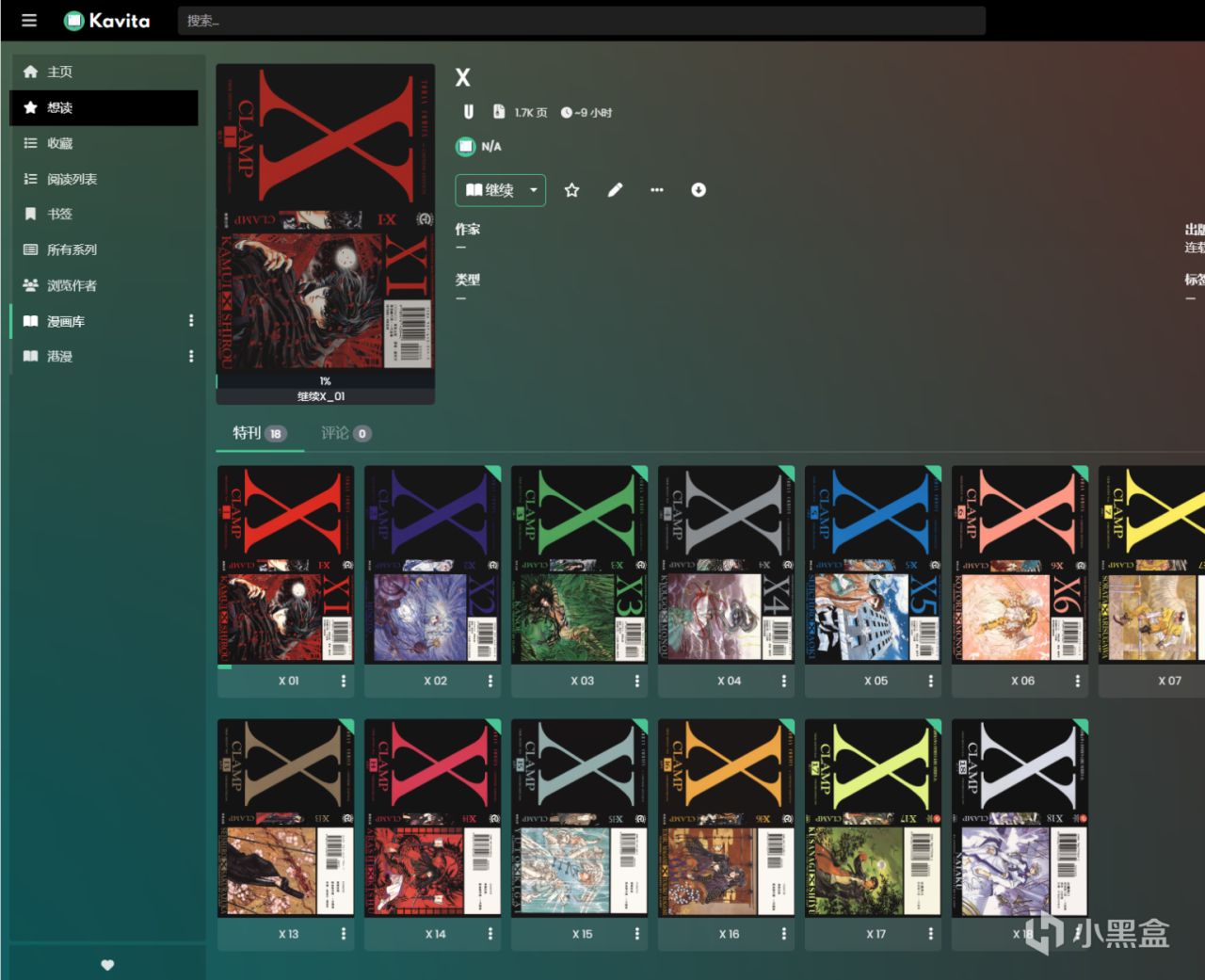Click the ~9 小时 reading time clock icon
The width and height of the screenshot is (1205, 980).
(567, 113)
